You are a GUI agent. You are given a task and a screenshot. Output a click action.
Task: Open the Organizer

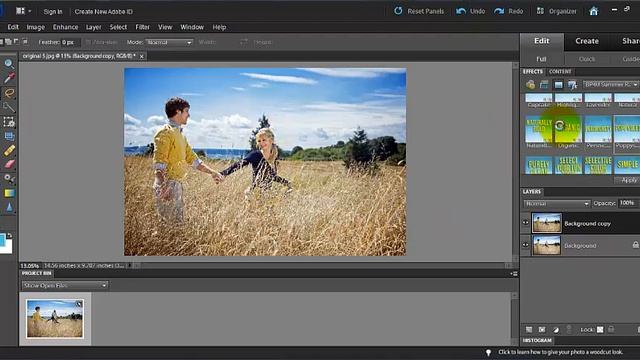click(556, 11)
